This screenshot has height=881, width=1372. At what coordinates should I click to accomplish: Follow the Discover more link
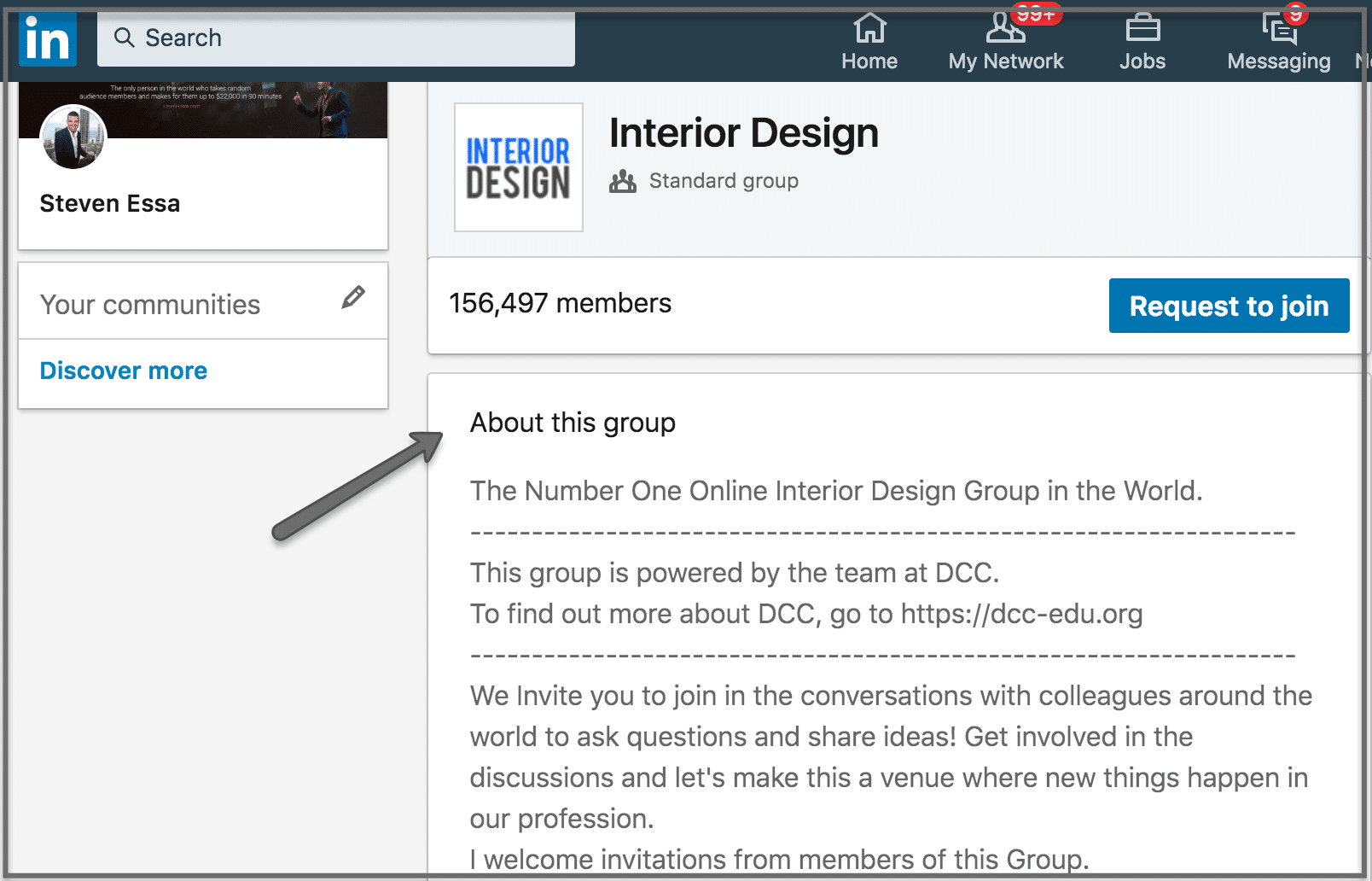point(124,370)
